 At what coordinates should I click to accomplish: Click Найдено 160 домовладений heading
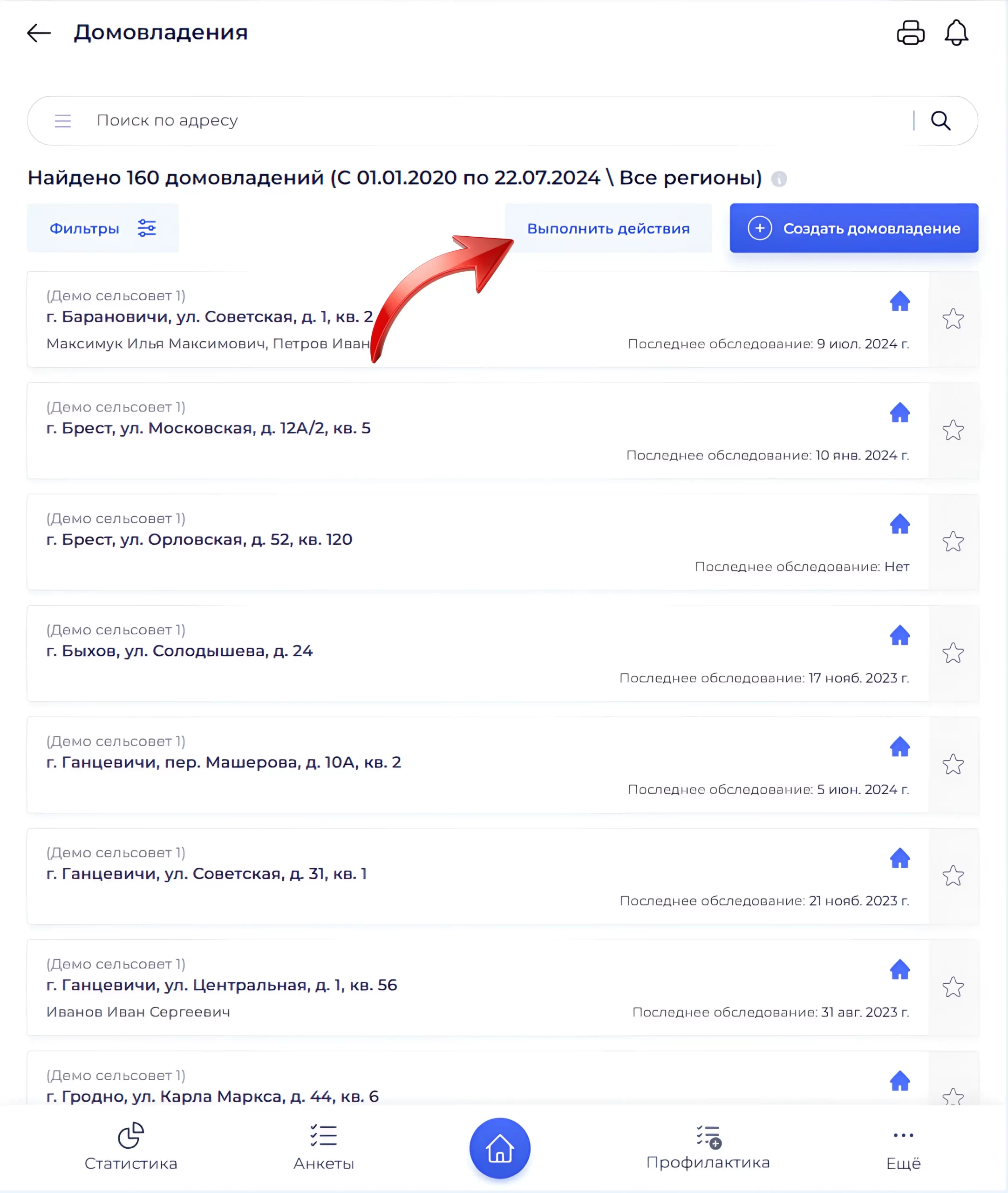(x=395, y=178)
